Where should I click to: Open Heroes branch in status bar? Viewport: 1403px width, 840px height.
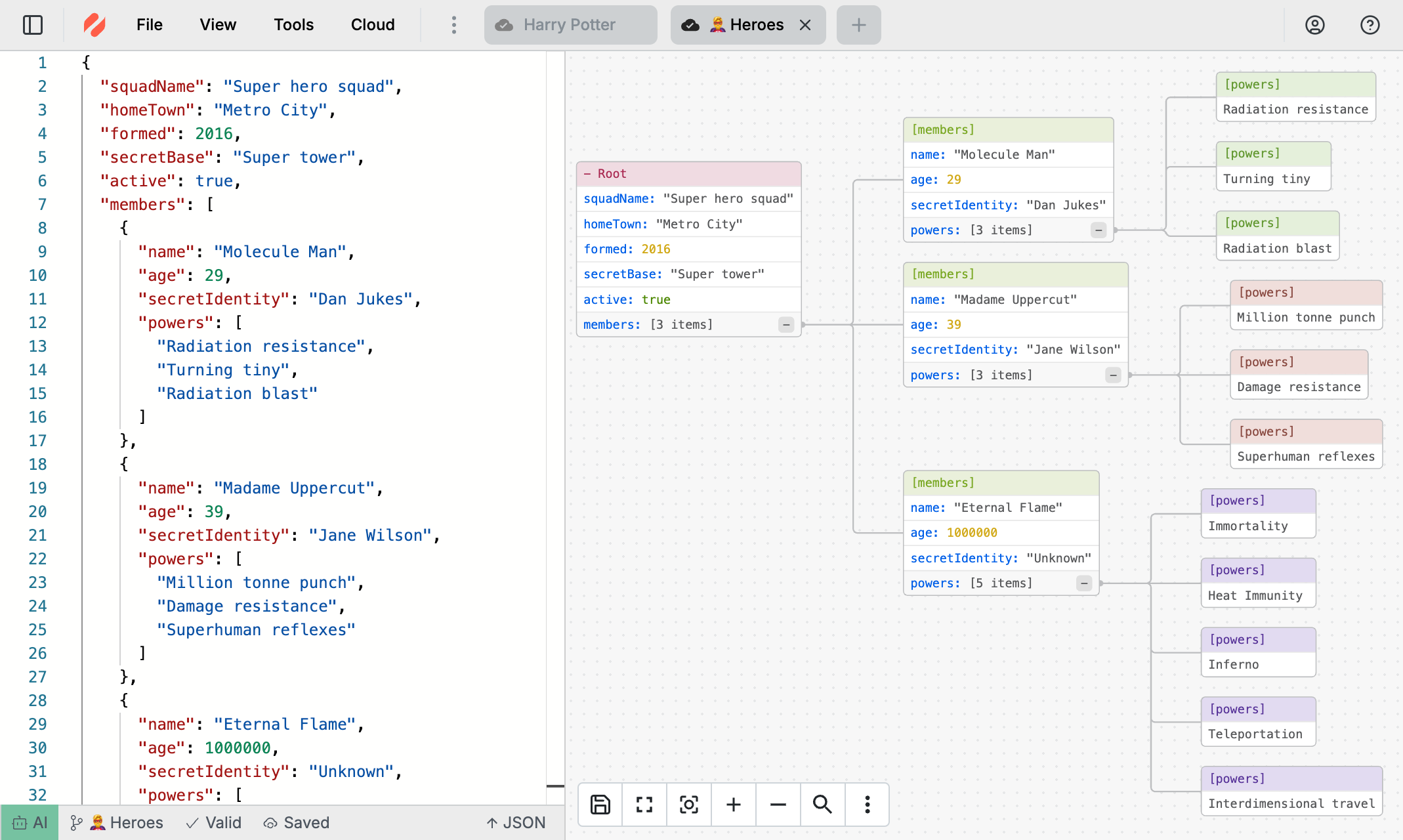pos(117,822)
